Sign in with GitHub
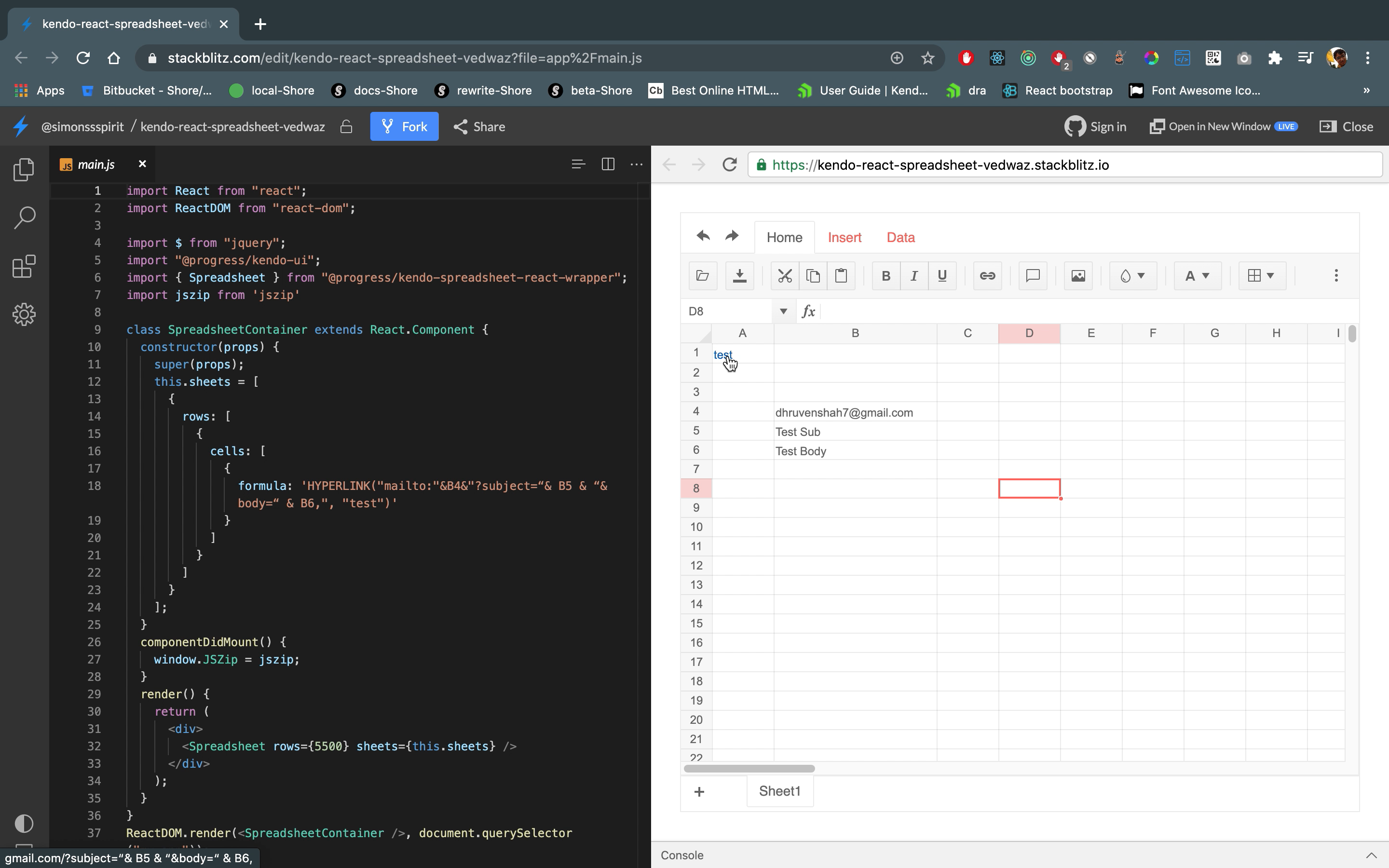This screenshot has width=1389, height=868. pos(1096,127)
